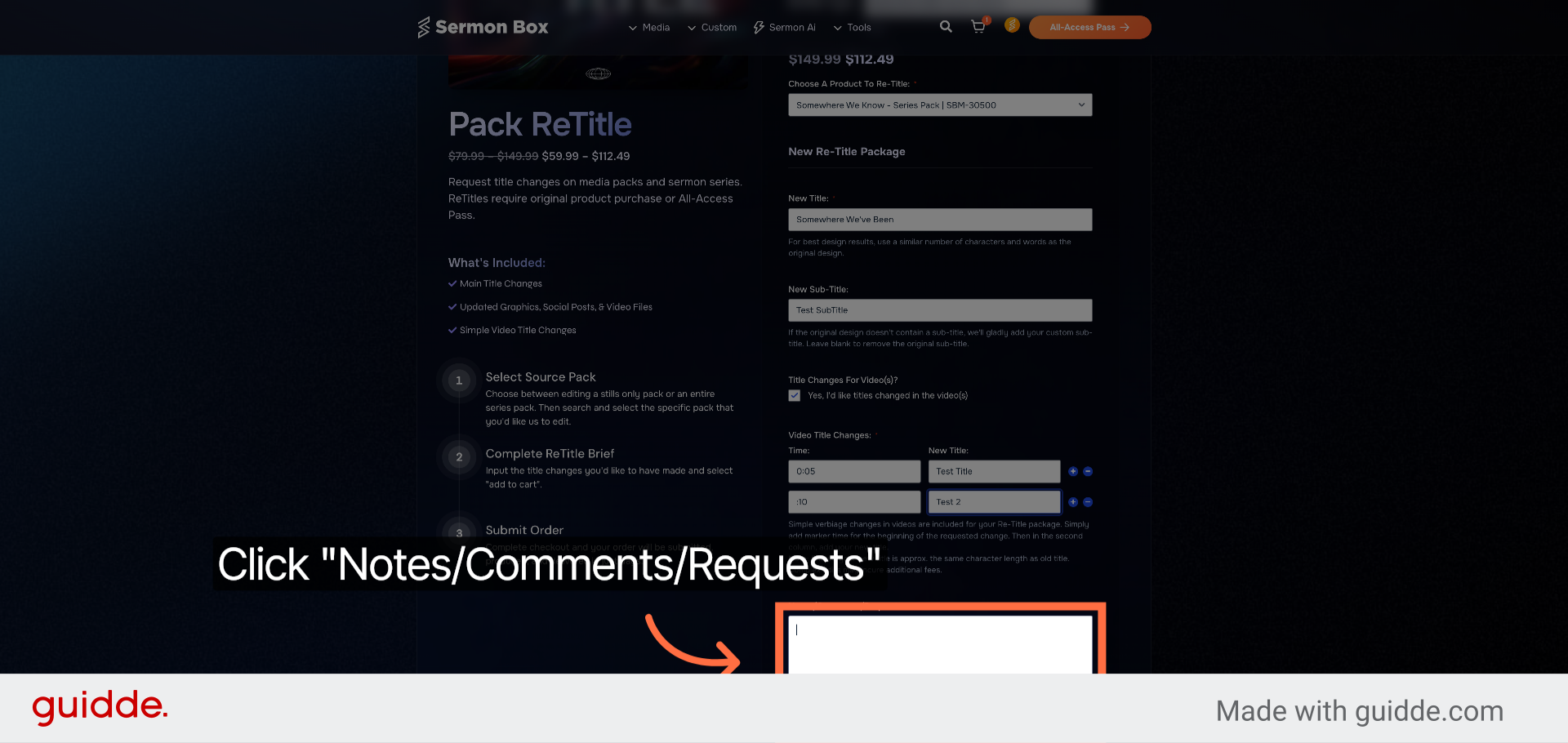
Task: Open the Tools menu
Action: pos(852,28)
